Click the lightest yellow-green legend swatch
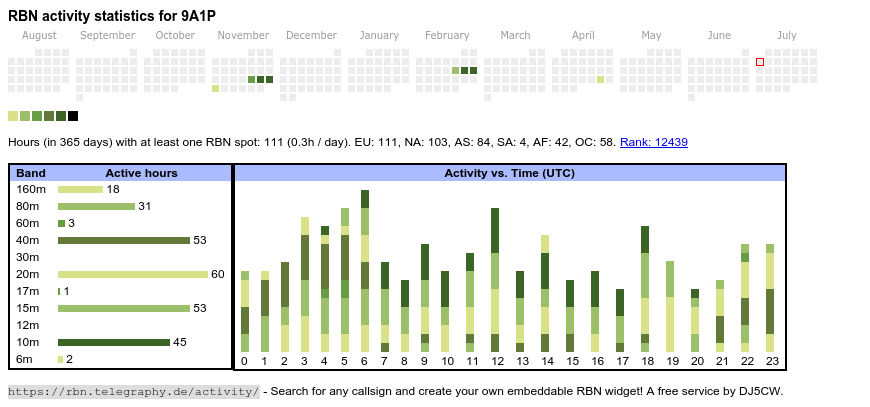870x407 pixels. [x=13, y=116]
